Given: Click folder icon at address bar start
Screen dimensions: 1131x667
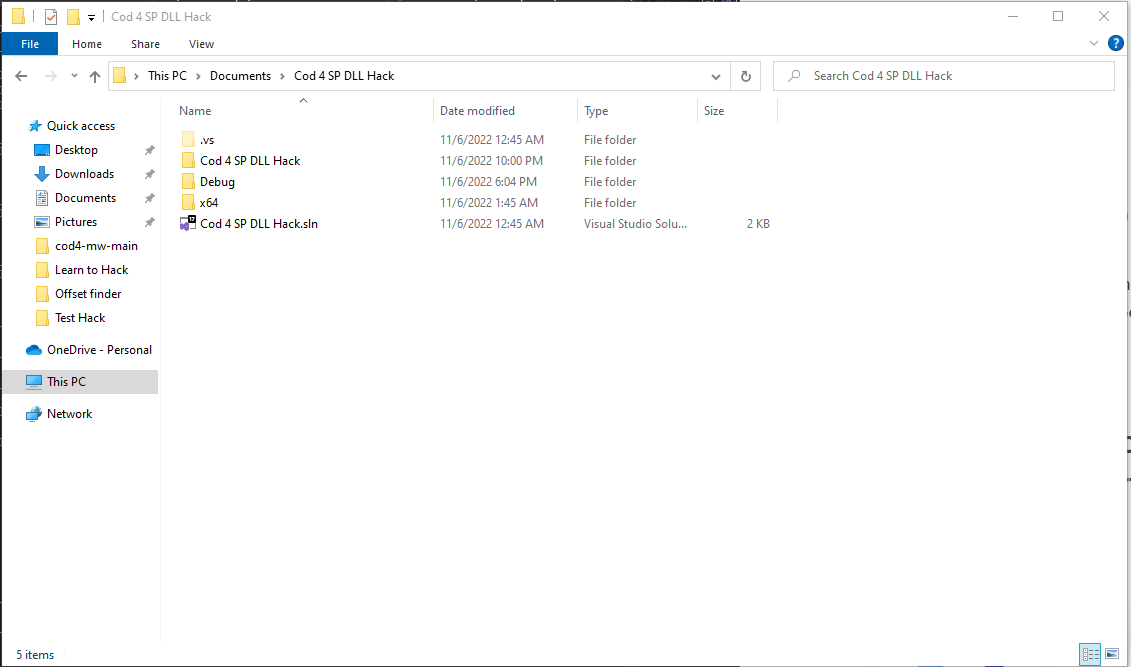Looking at the screenshot, I should 120,76.
